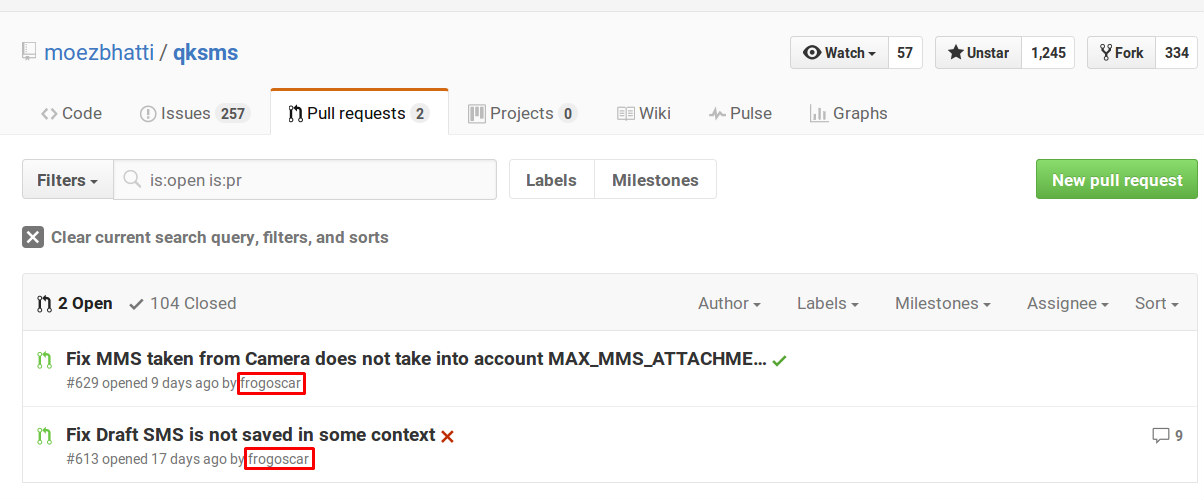Click pull request icon for Draft SMS fix

tap(44, 435)
